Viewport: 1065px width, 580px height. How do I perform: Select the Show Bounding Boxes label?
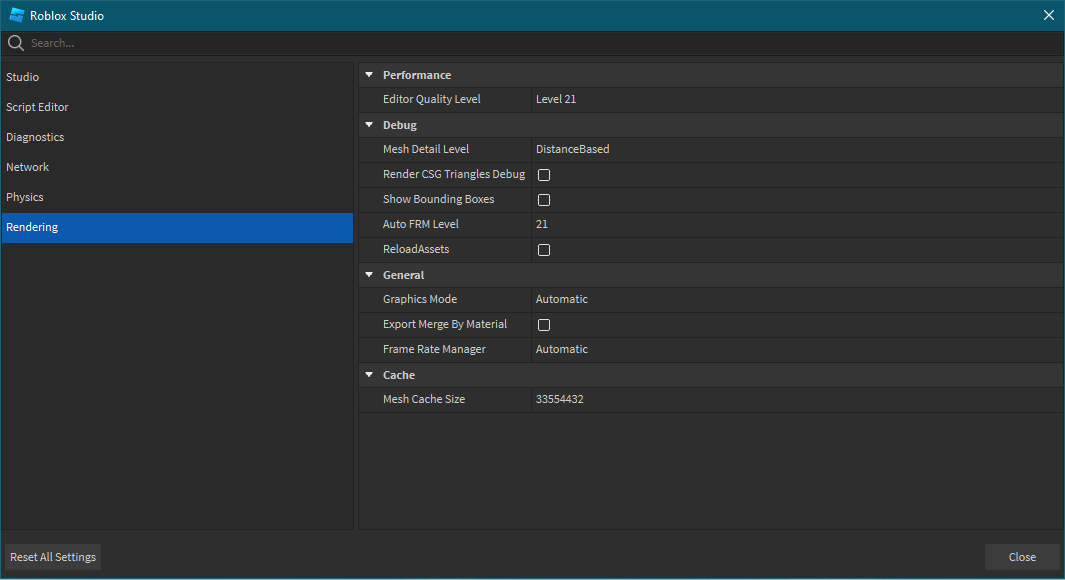[x=438, y=200]
